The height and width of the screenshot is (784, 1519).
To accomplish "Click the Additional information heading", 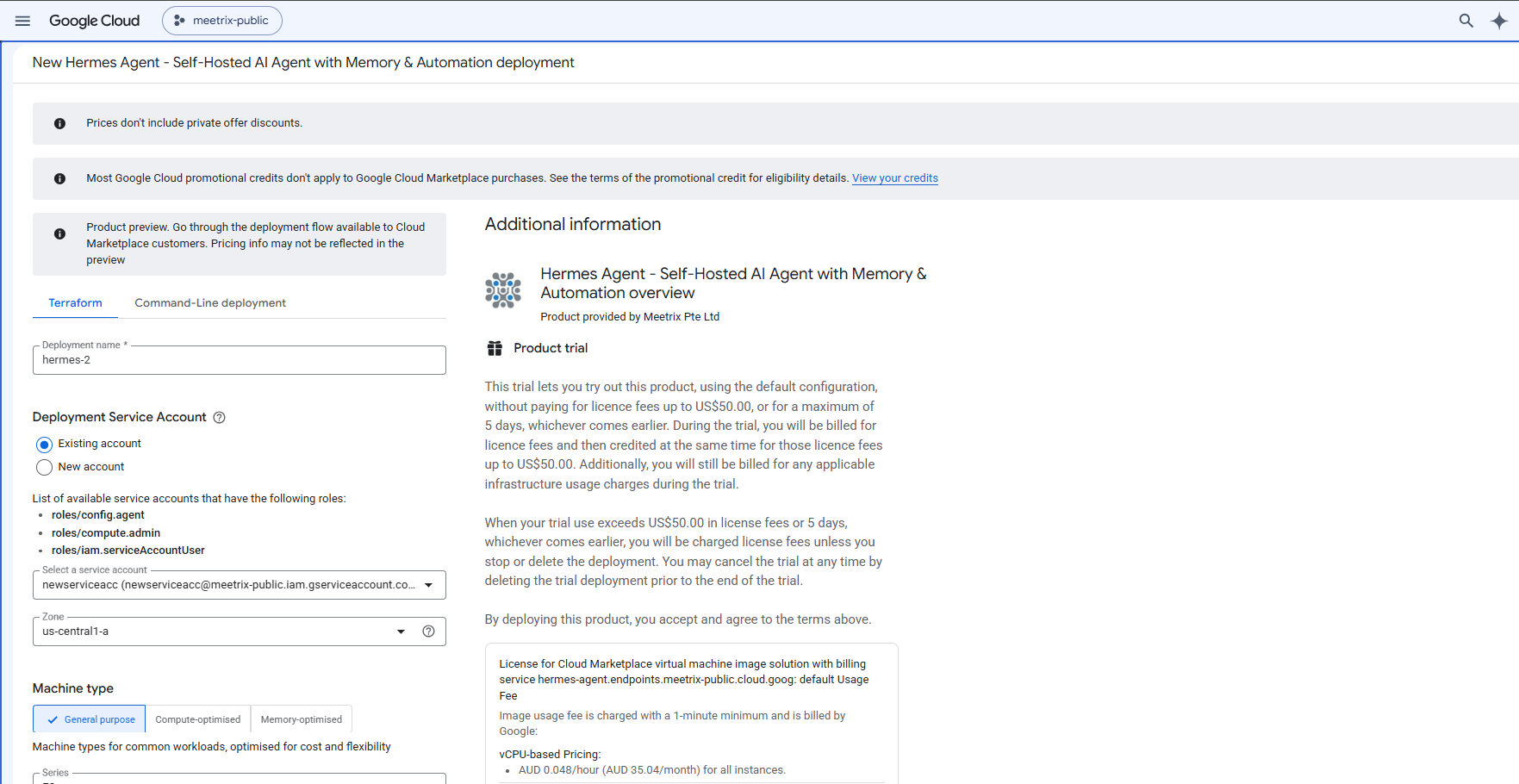I will click(x=573, y=224).
